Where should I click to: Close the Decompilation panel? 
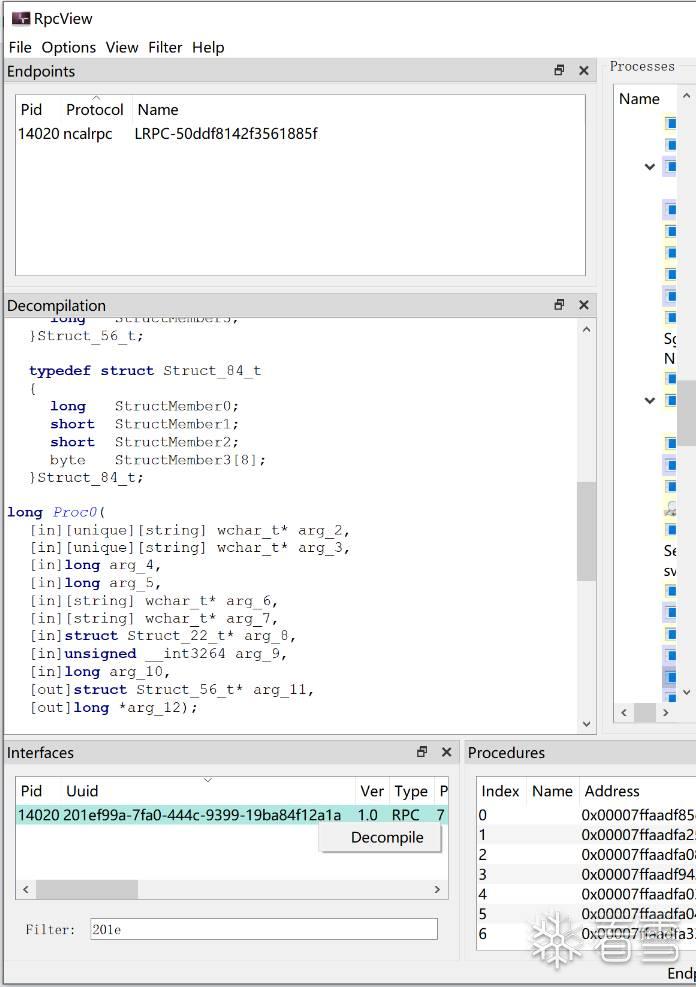click(583, 305)
